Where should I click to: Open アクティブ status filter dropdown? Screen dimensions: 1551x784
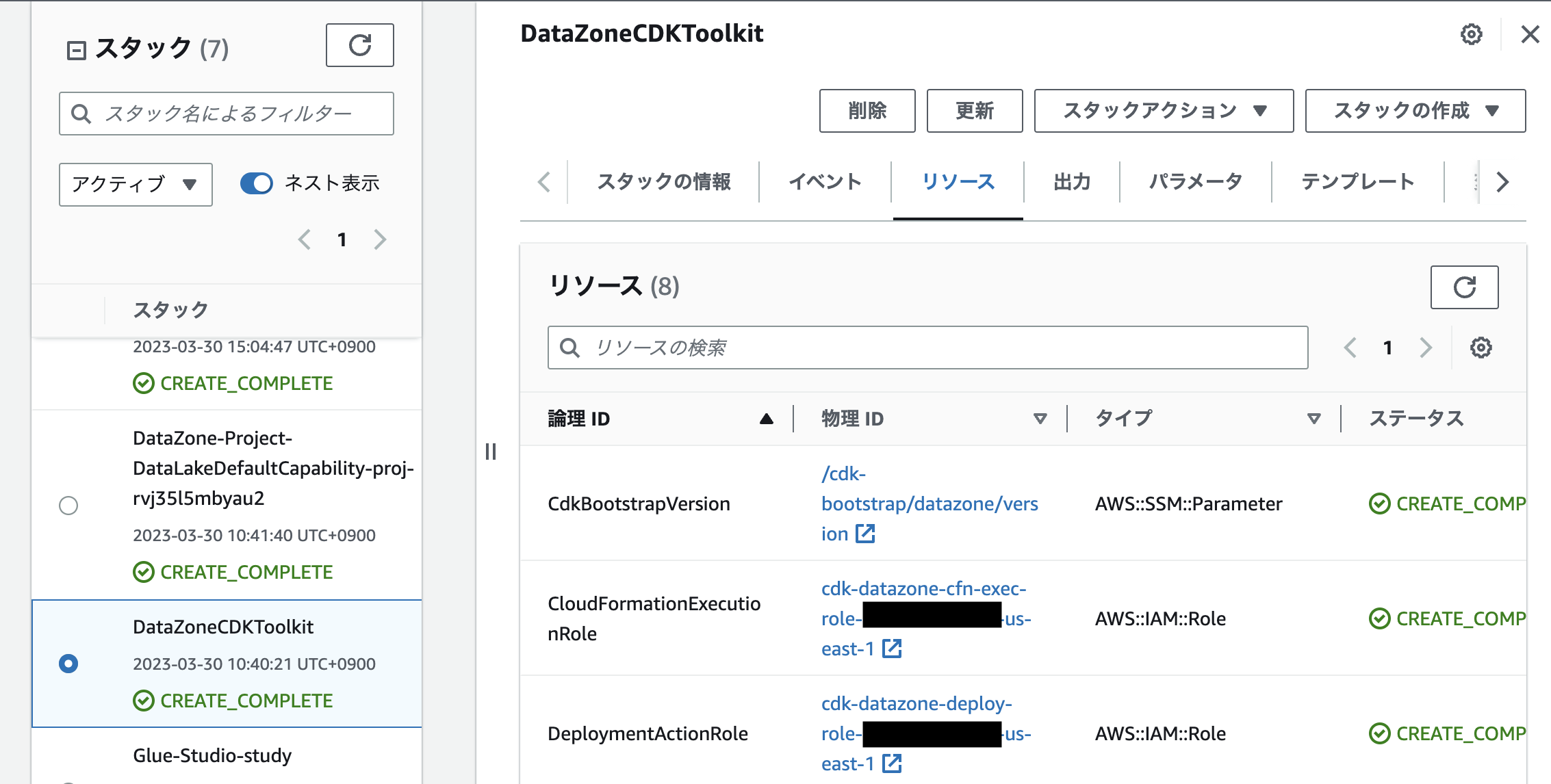pos(136,184)
